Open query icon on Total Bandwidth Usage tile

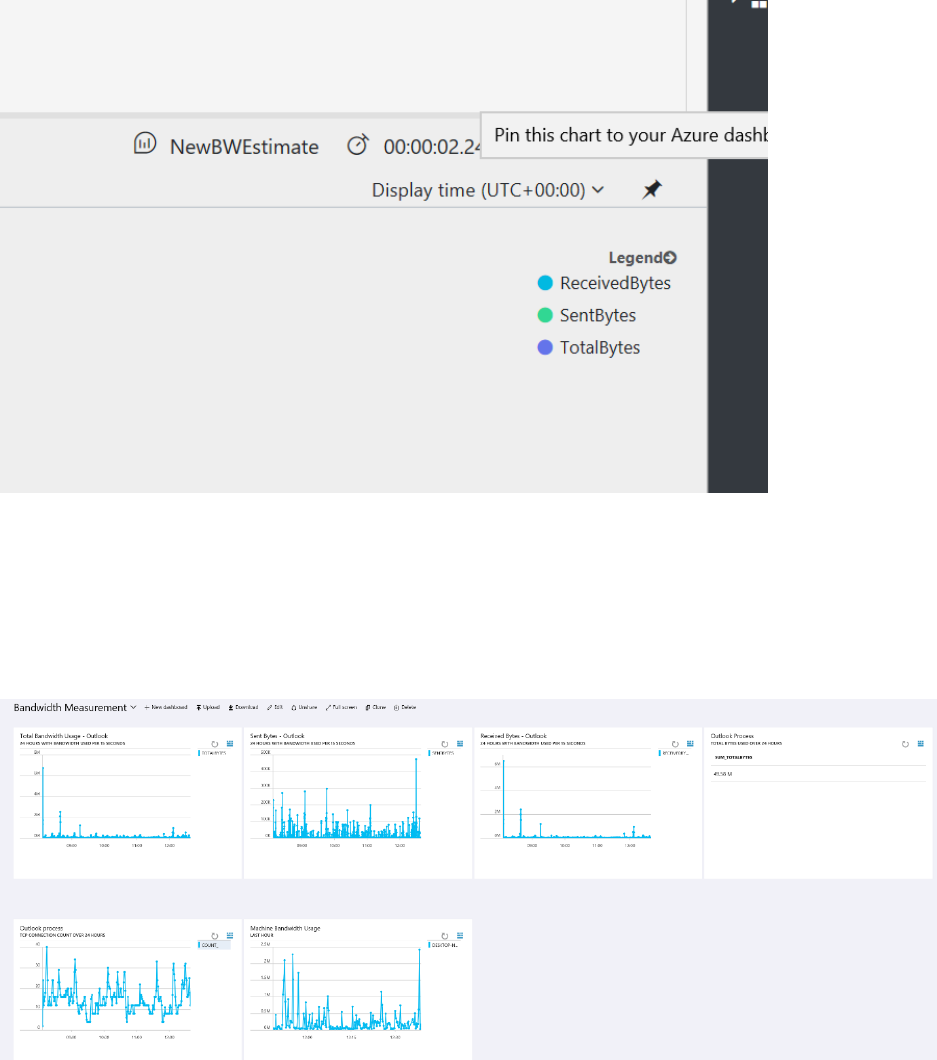point(230,744)
